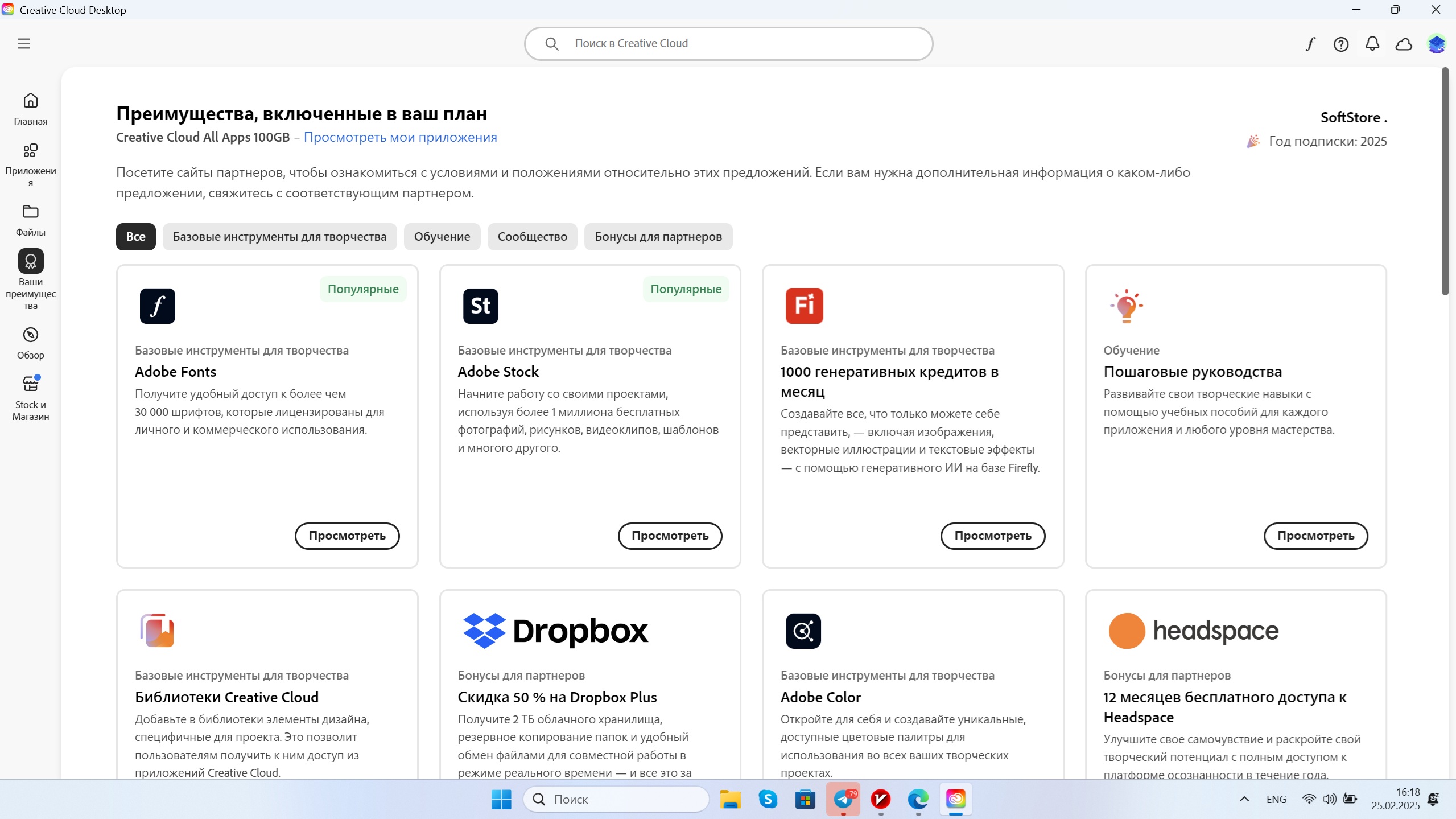The height and width of the screenshot is (819, 1456).
Task: Open the hamburger navigation menu
Action: coord(24,44)
